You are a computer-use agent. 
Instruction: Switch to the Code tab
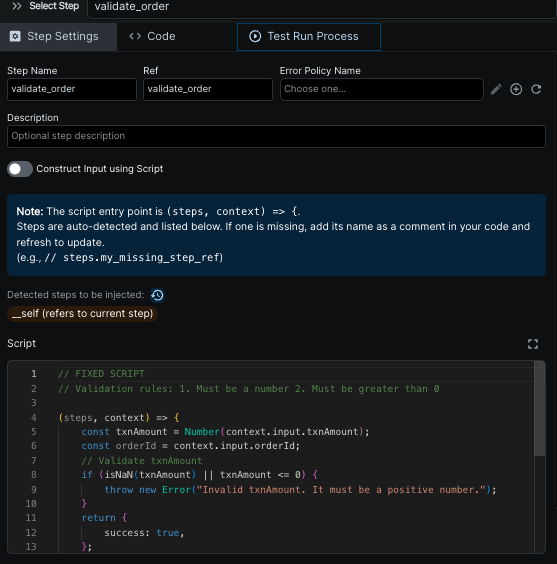(152, 36)
